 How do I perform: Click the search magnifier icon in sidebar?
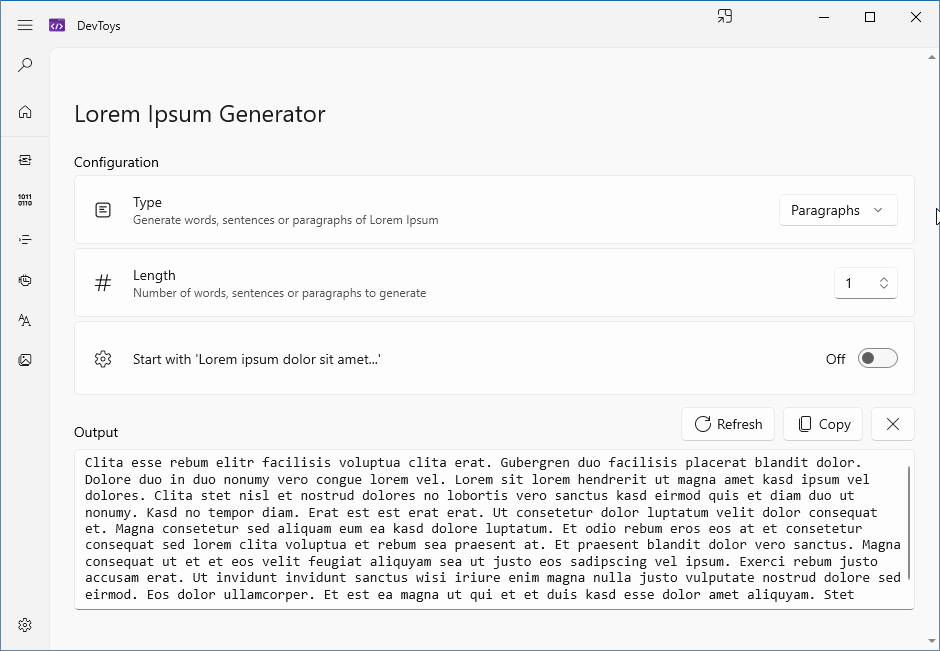[x=25, y=65]
